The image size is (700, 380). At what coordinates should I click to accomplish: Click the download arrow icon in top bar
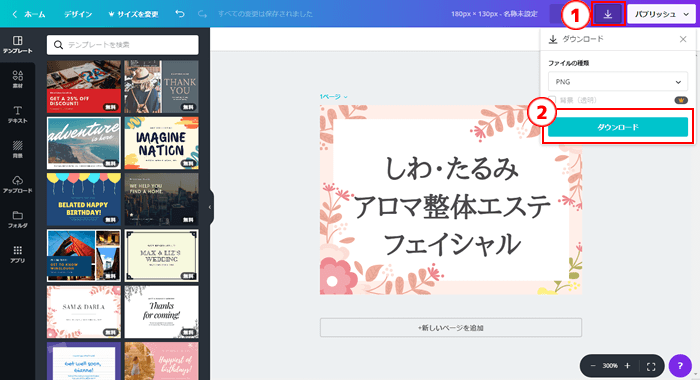point(608,14)
